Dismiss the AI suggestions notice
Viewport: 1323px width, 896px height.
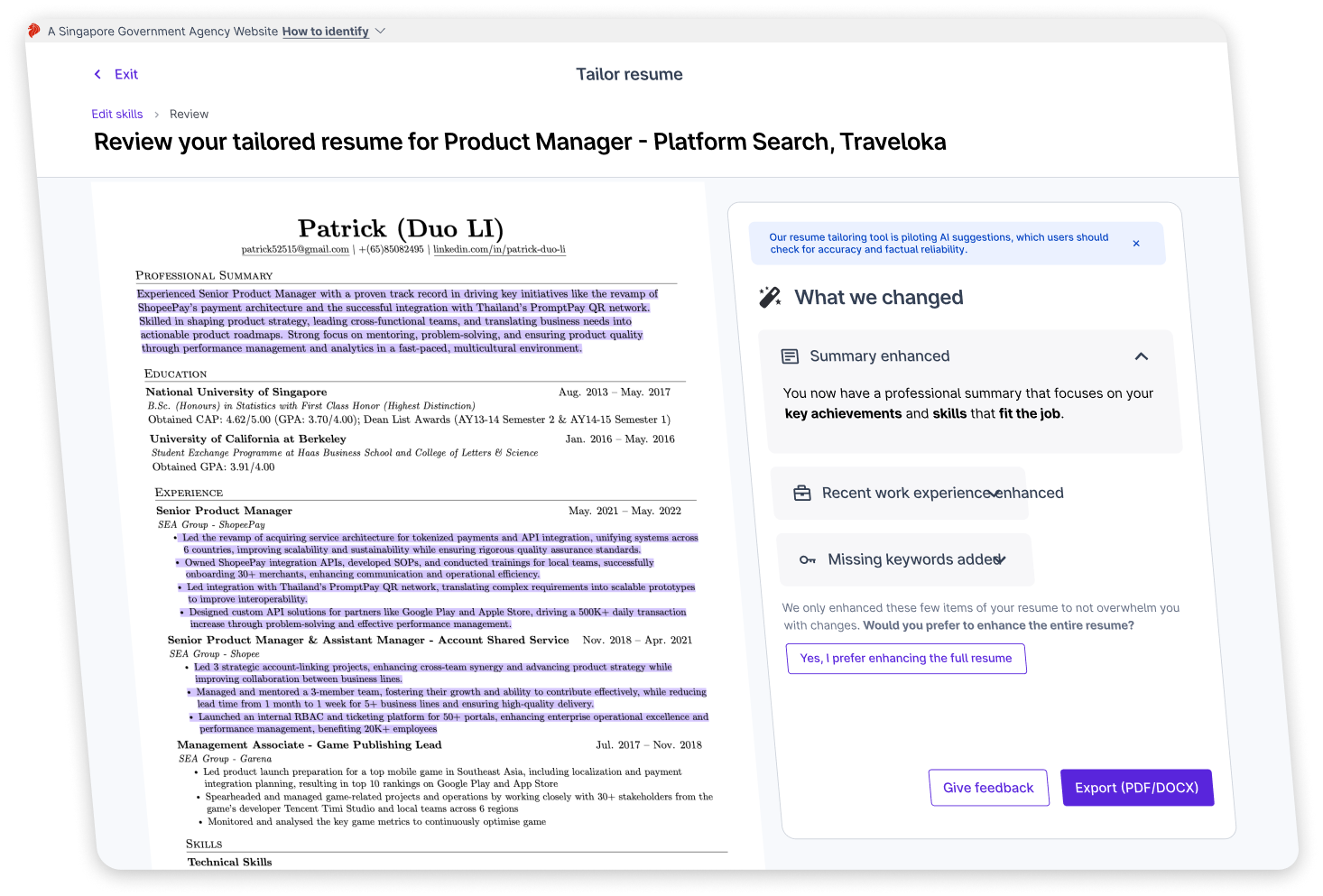(x=1136, y=244)
